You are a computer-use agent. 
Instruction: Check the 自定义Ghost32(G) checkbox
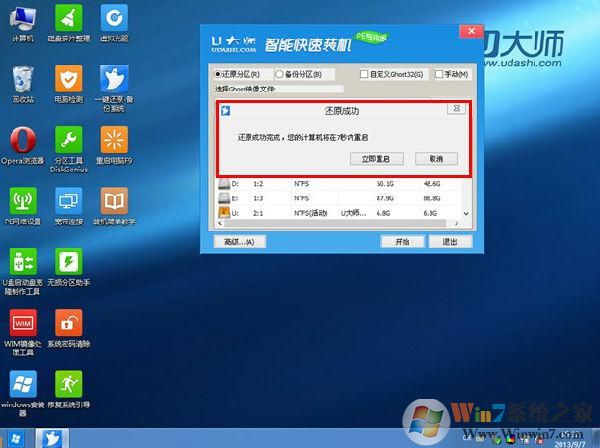[x=364, y=74]
